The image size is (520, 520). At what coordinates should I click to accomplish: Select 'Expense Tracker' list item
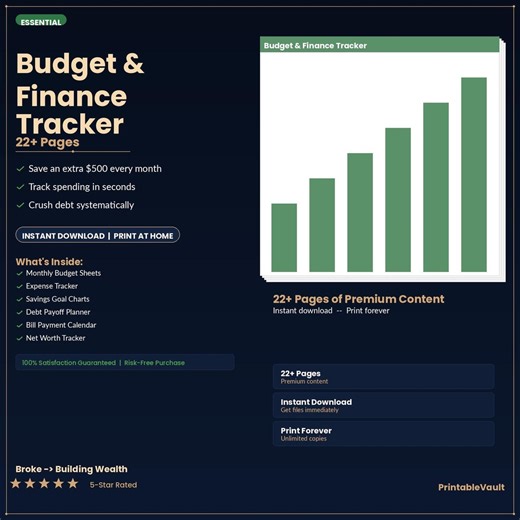click(x=52, y=286)
